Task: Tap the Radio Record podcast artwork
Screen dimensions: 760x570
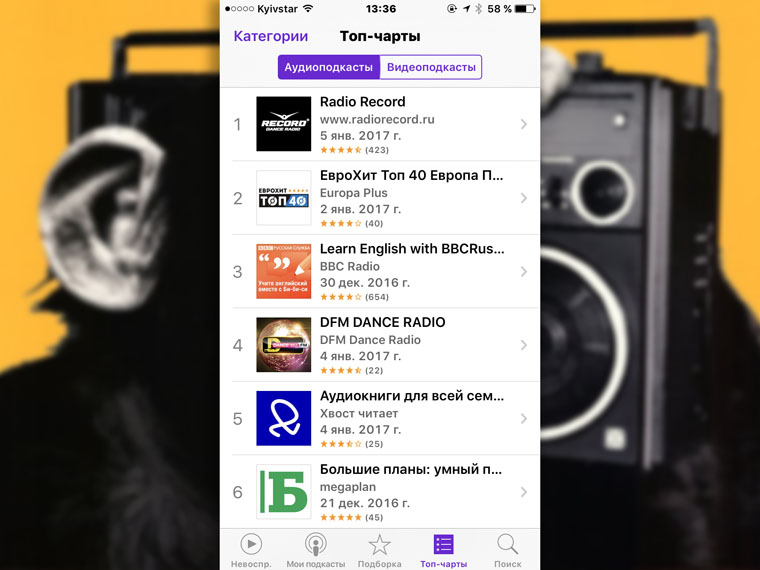Action: tap(284, 124)
